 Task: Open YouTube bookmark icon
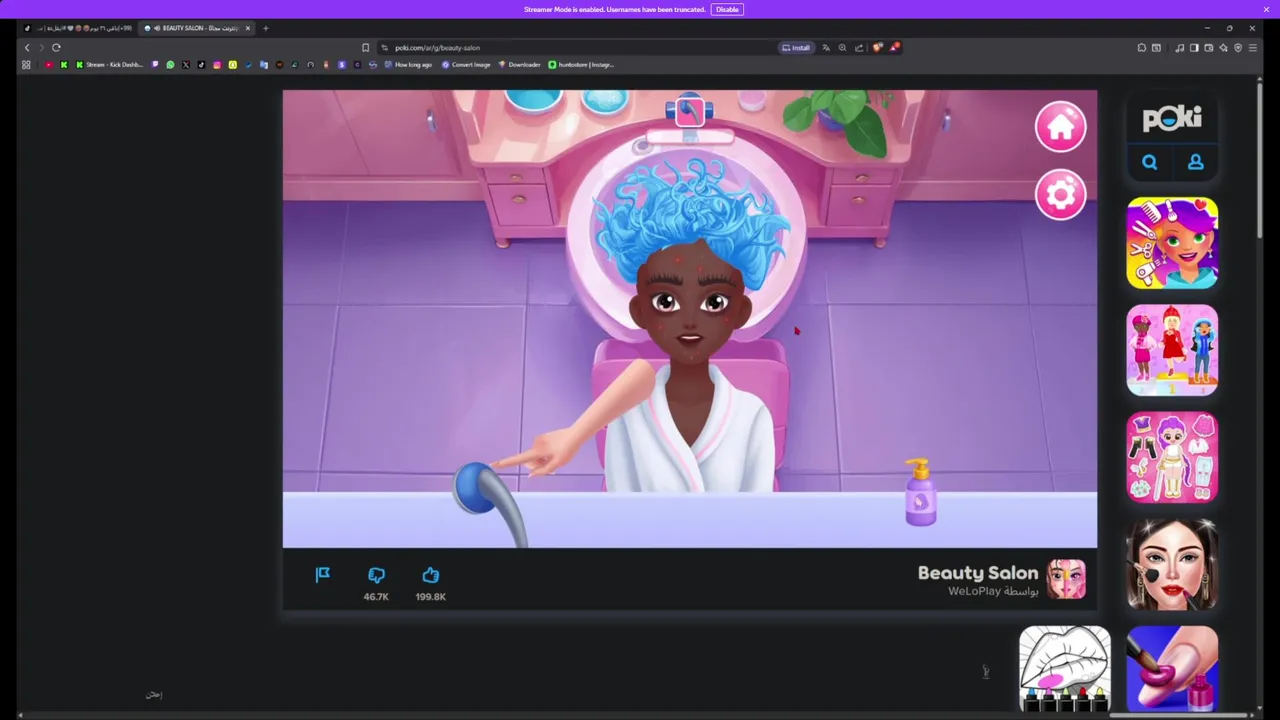click(49, 64)
